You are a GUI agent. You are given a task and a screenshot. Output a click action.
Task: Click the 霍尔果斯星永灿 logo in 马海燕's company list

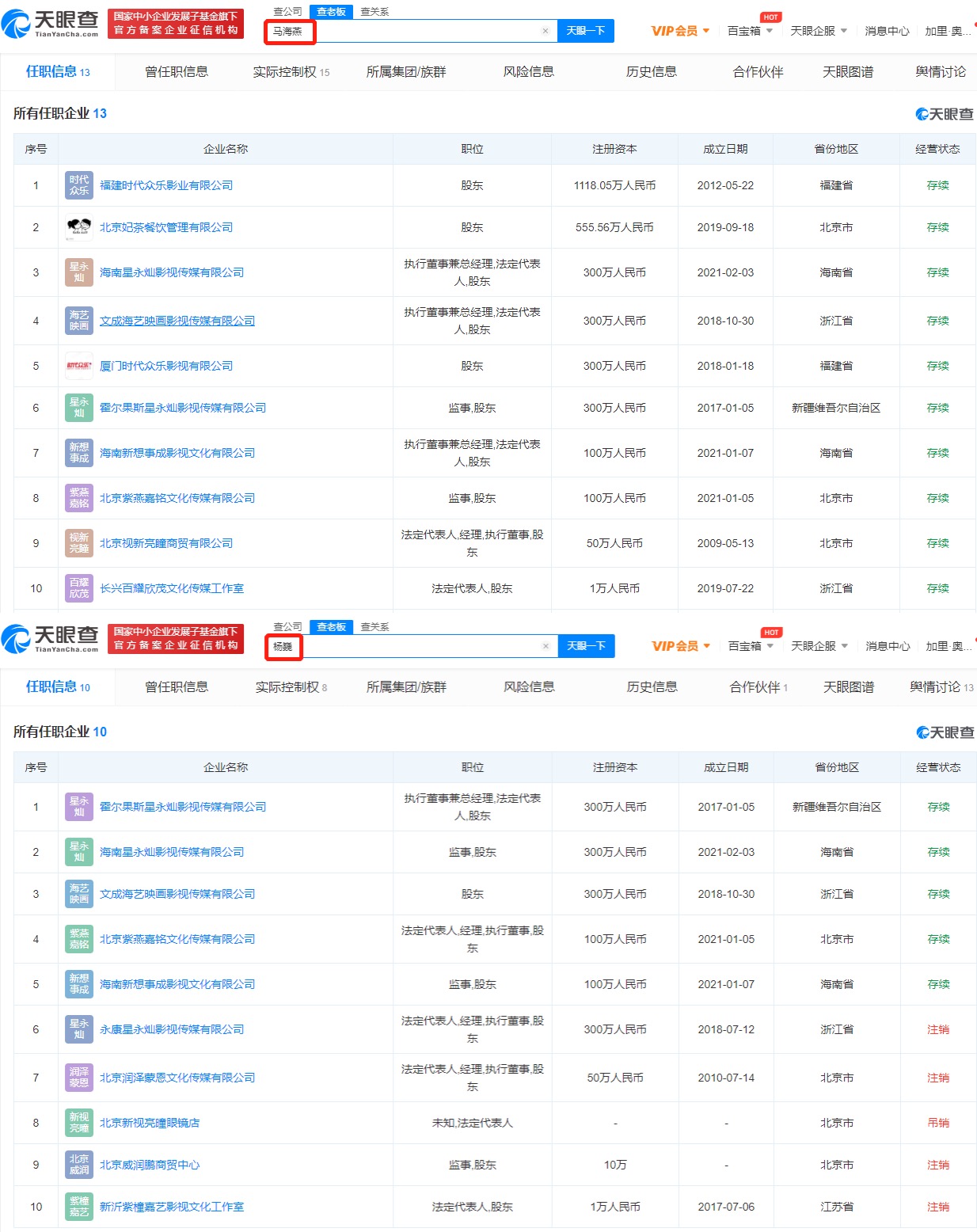(79, 408)
